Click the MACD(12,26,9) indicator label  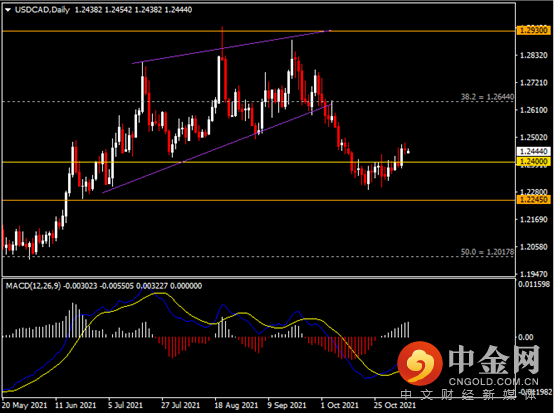point(33,286)
